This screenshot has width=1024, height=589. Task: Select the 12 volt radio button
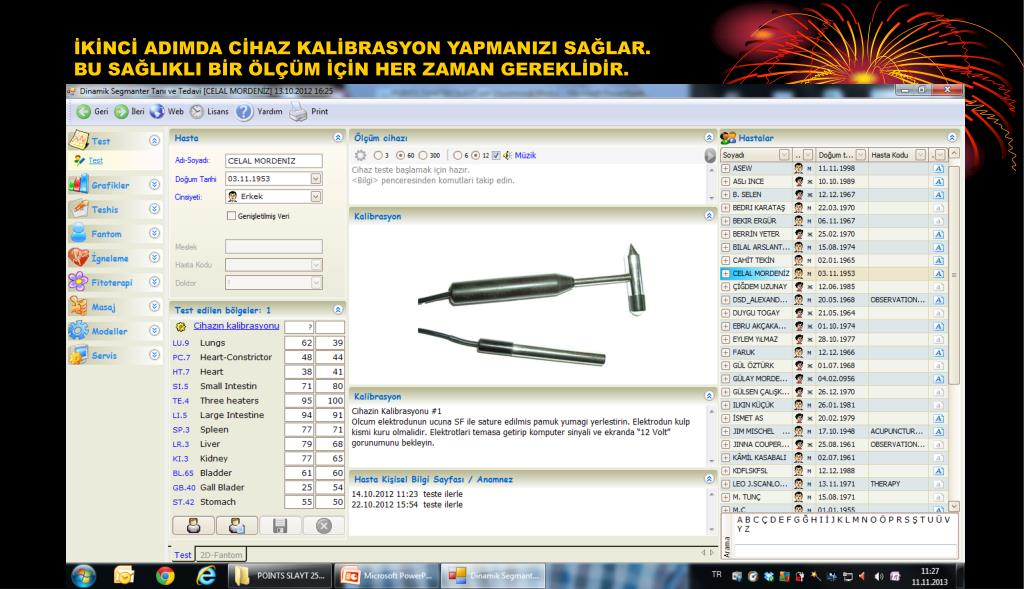coord(476,155)
